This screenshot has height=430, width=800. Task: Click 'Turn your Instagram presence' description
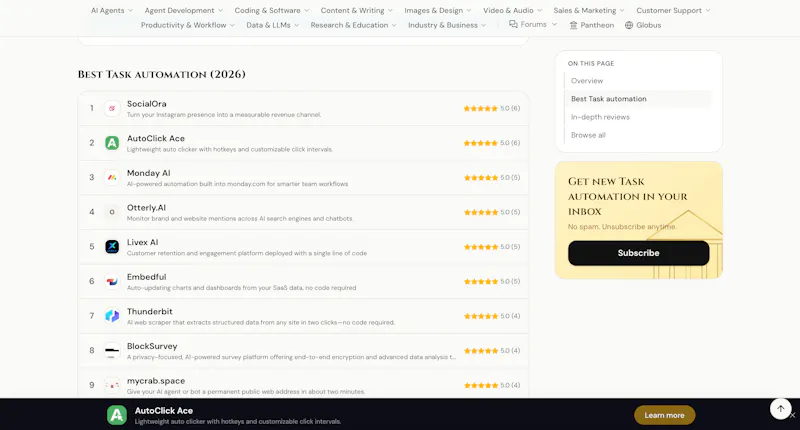coord(224,115)
